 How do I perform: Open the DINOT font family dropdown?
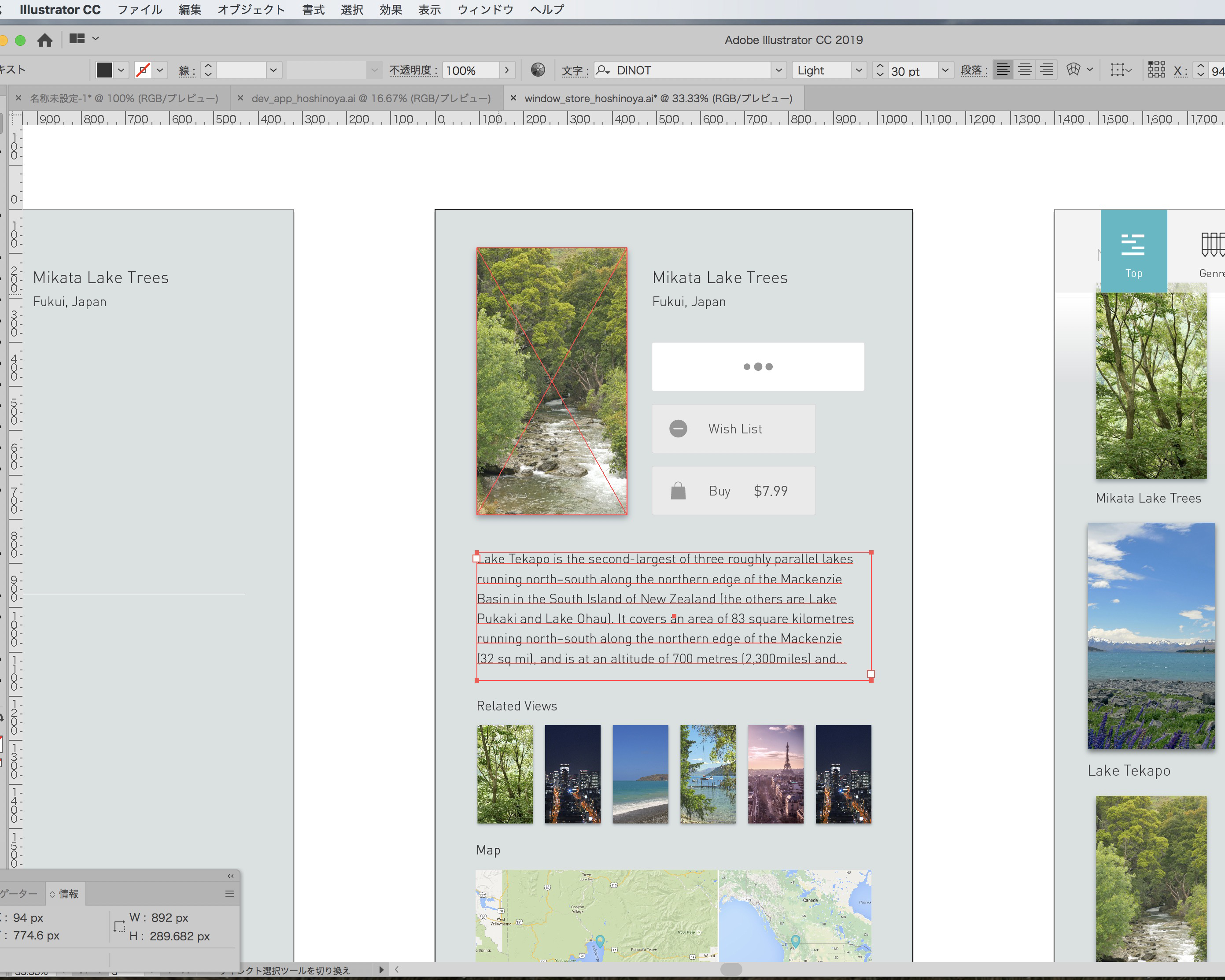(779, 70)
